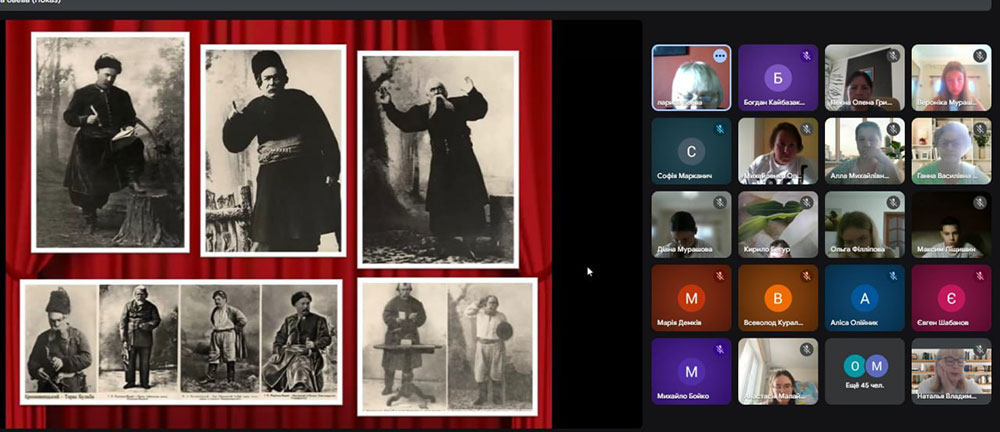Viewport: 1000px width, 432px height.
Task: Click photo of bearded man with raised arms
Action: pos(438,159)
